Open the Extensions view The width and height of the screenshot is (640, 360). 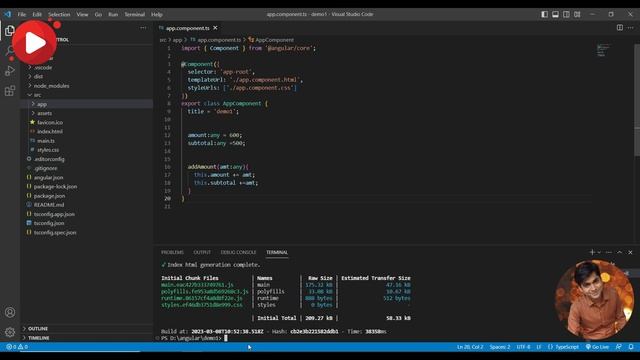[10, 91]
